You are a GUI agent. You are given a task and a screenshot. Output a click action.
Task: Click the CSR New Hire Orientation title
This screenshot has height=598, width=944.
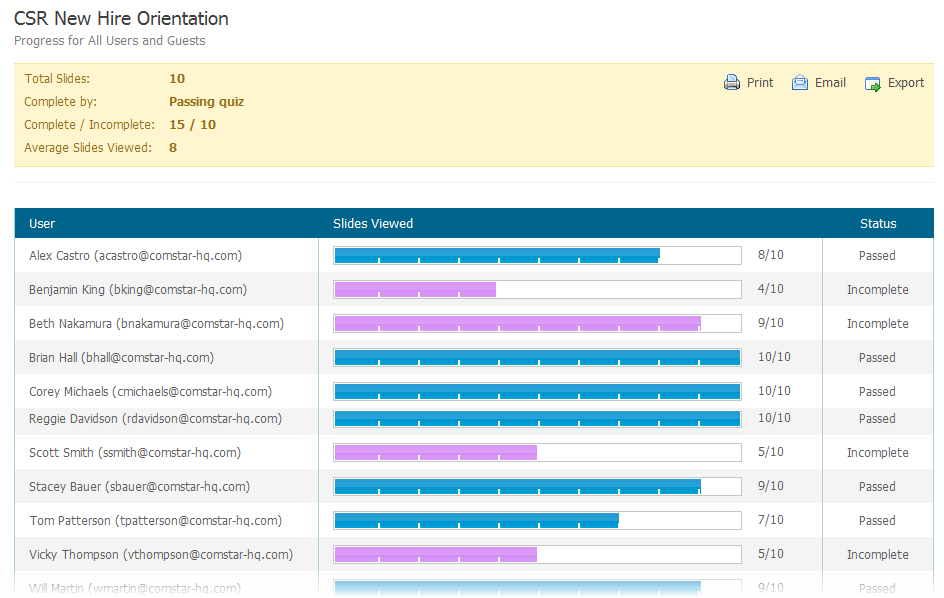[x=121, y=19]
